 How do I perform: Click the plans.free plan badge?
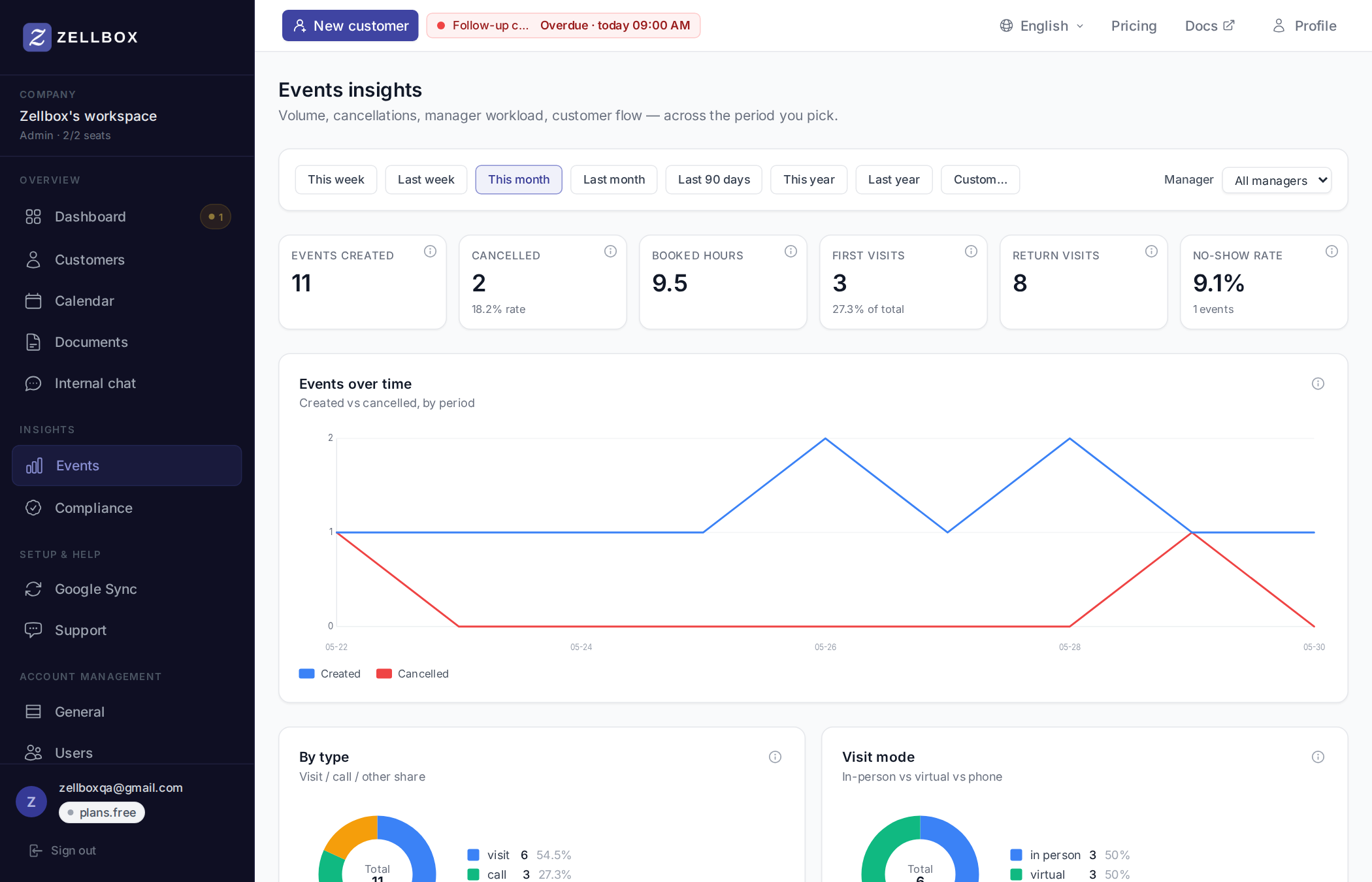(102, 813)
